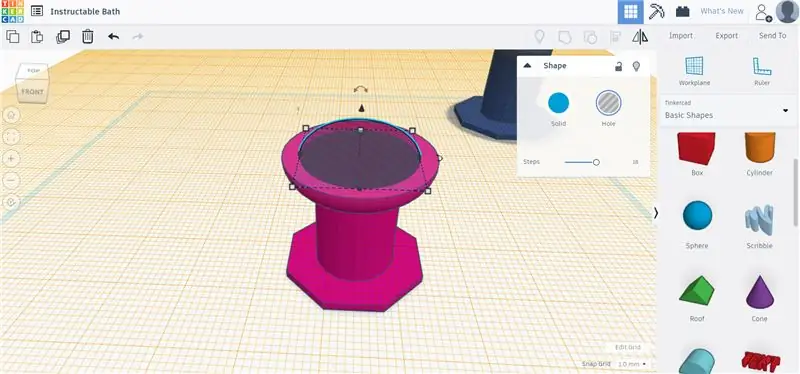Toggle the lock editing icon
This screenshot has width=800, height=374.
point(618,66)
